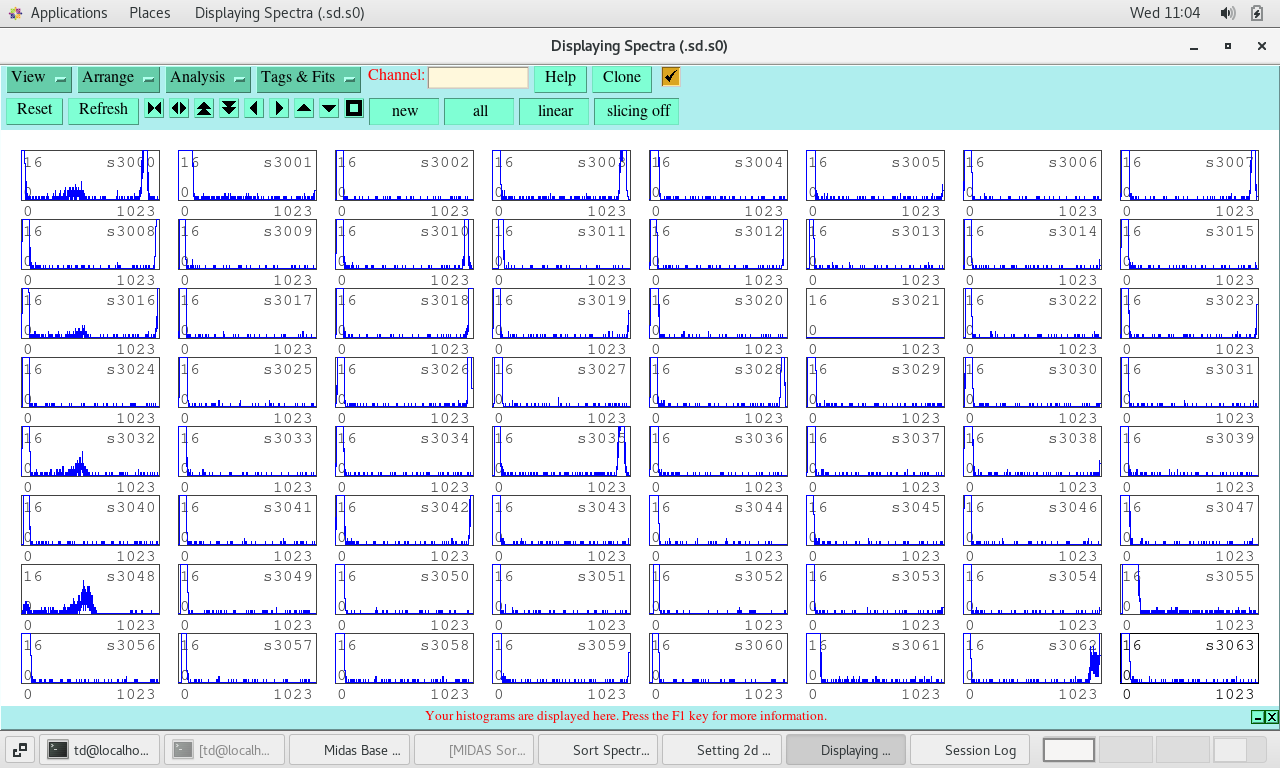Click the single up arrow icon
Screen dimensions: 1280x768
tap(304, 109)
